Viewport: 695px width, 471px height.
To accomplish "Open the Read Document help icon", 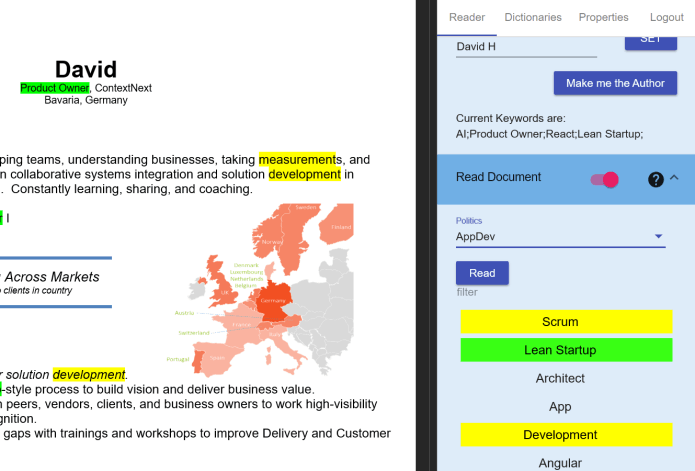I will [656, 179].
